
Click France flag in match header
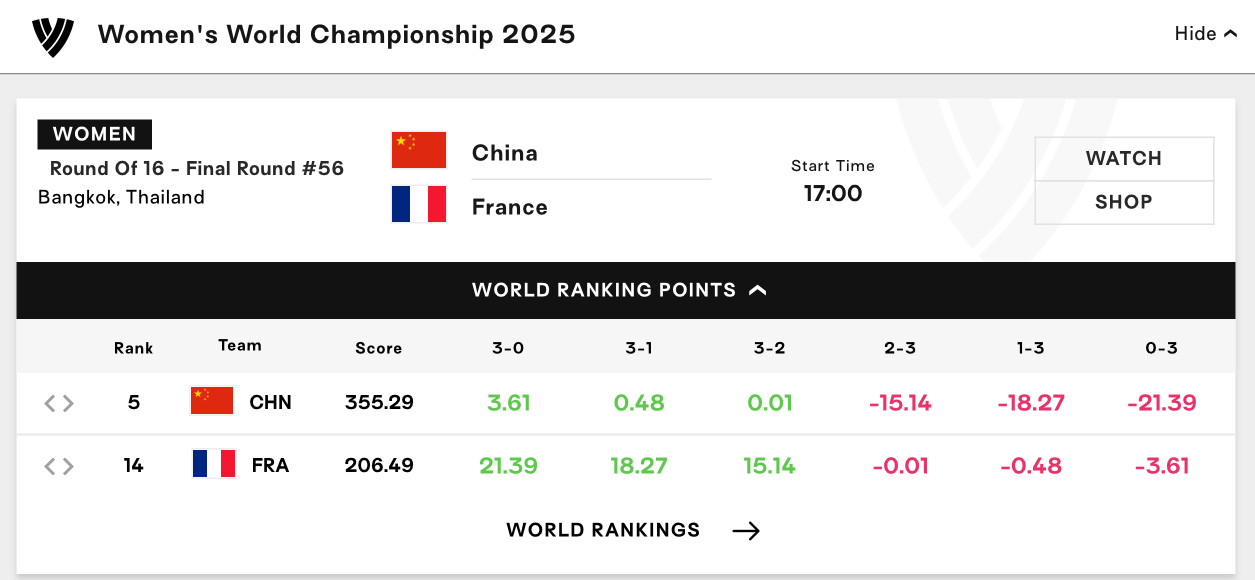419,204
